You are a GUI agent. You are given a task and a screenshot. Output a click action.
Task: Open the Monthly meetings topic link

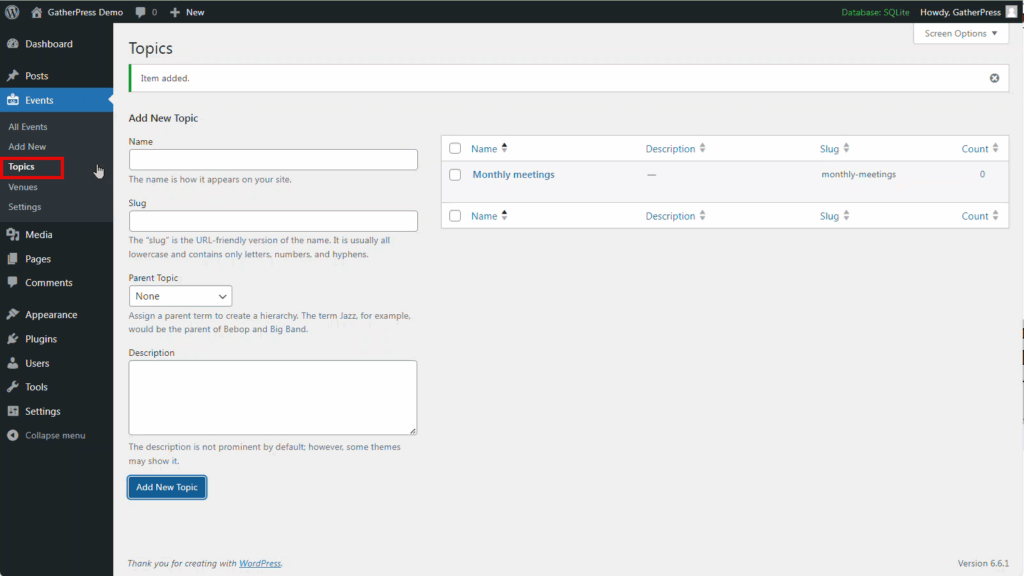[513, 175]
